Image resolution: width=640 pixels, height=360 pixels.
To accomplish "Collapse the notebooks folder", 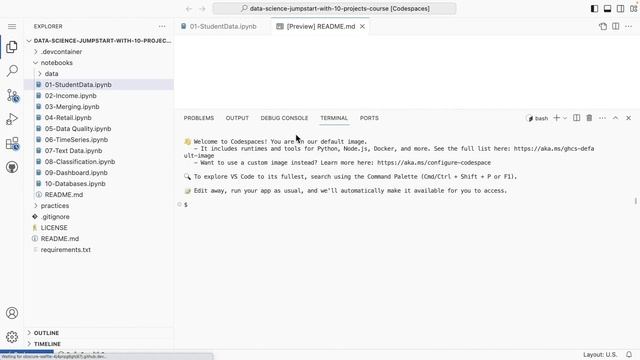I will 99,63.
